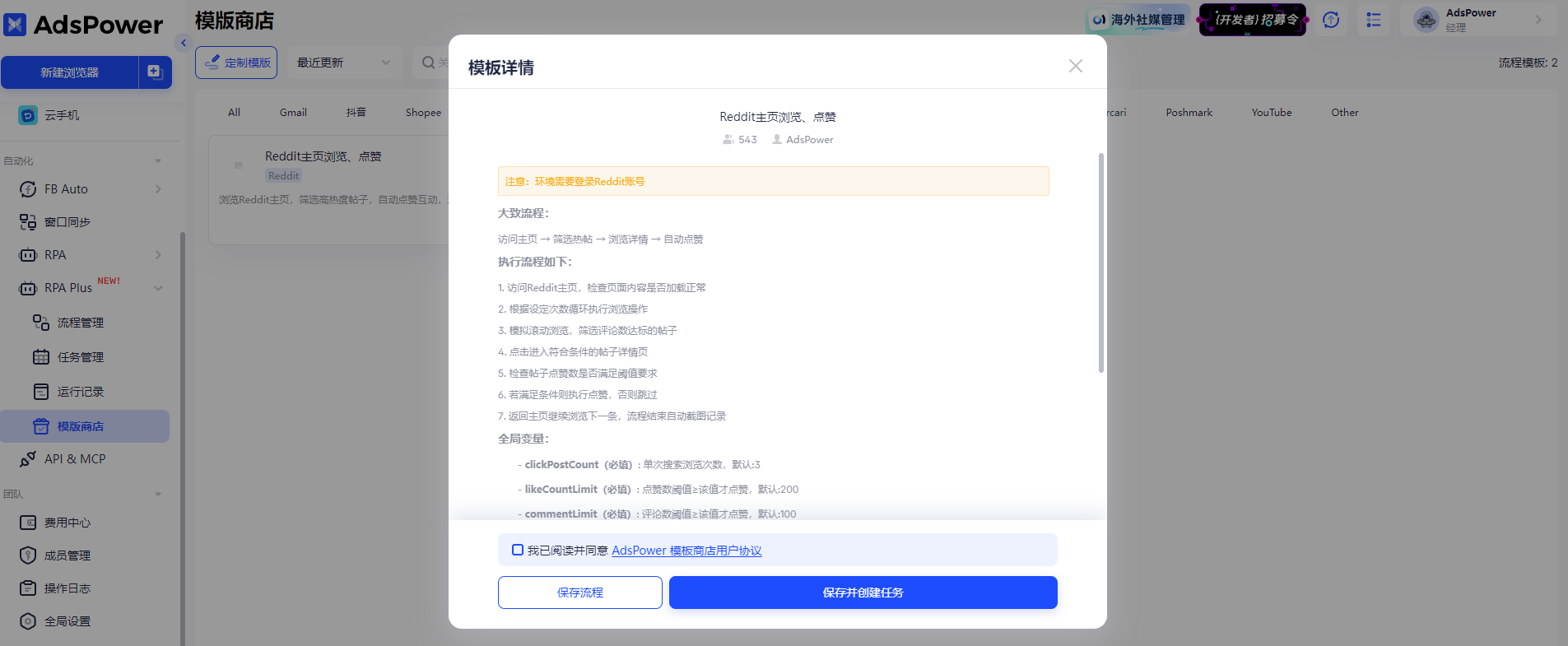Click the likeCountLimit variable line
This screenshot has height=646, width=1568.
point(658,490)
